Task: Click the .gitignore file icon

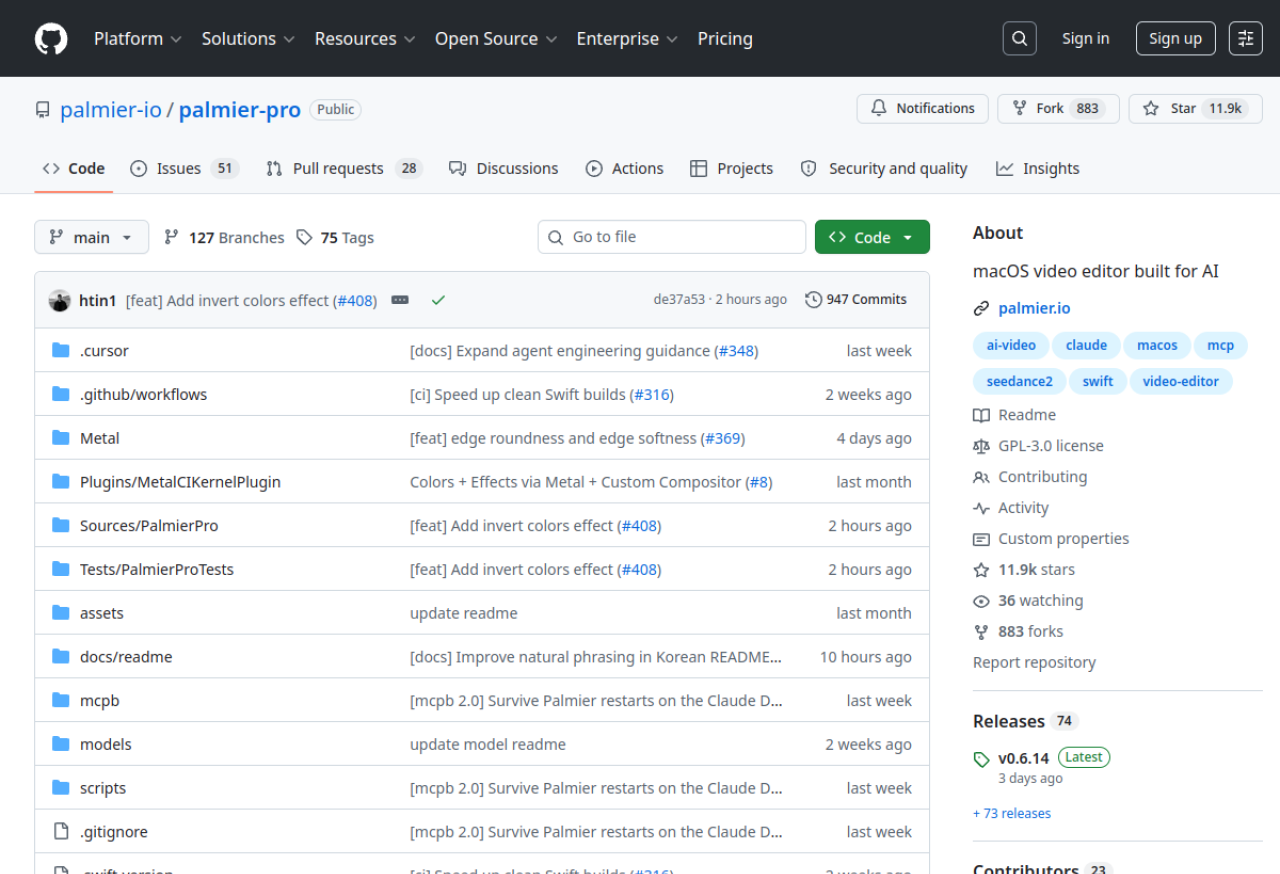Action: pyautogui.click(x=61, y=831)
